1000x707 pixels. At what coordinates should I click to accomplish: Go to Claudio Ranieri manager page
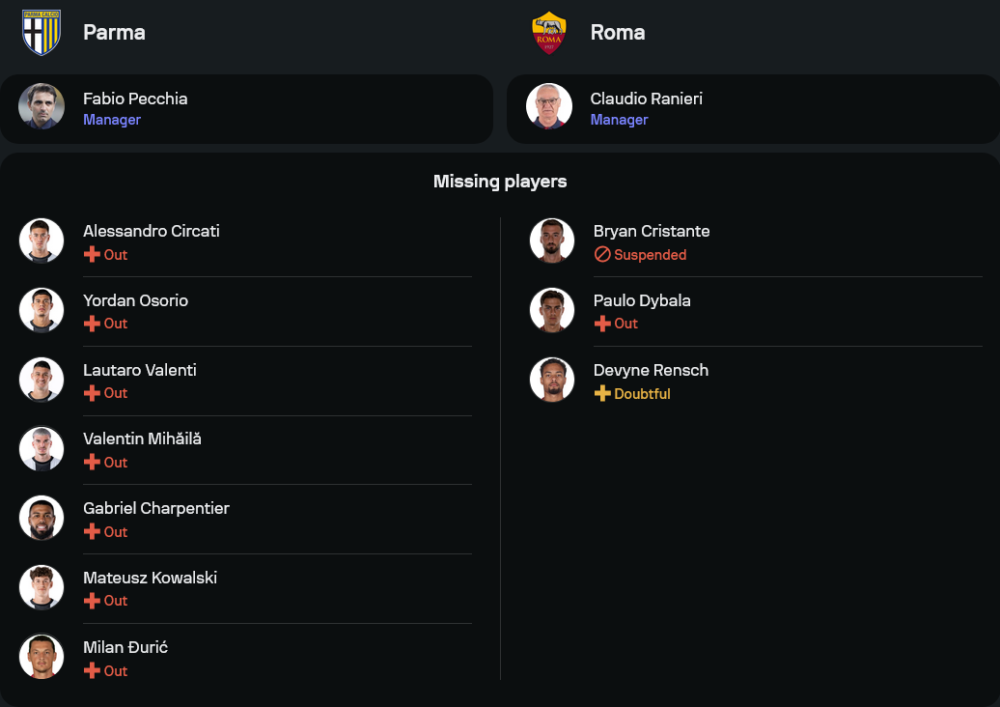click(x=646, y=99)
